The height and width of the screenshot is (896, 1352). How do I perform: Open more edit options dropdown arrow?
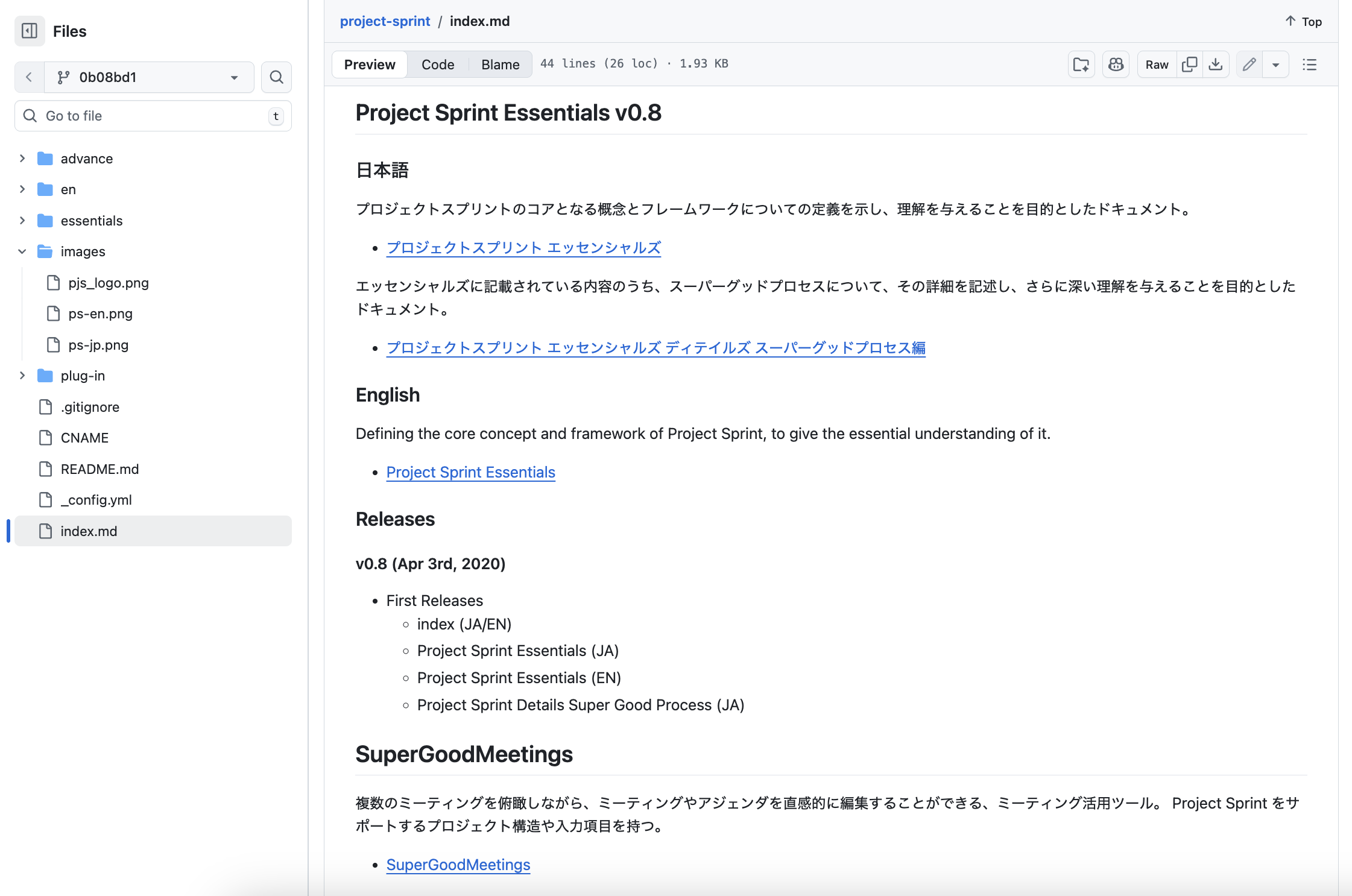tap(1275, 65)
